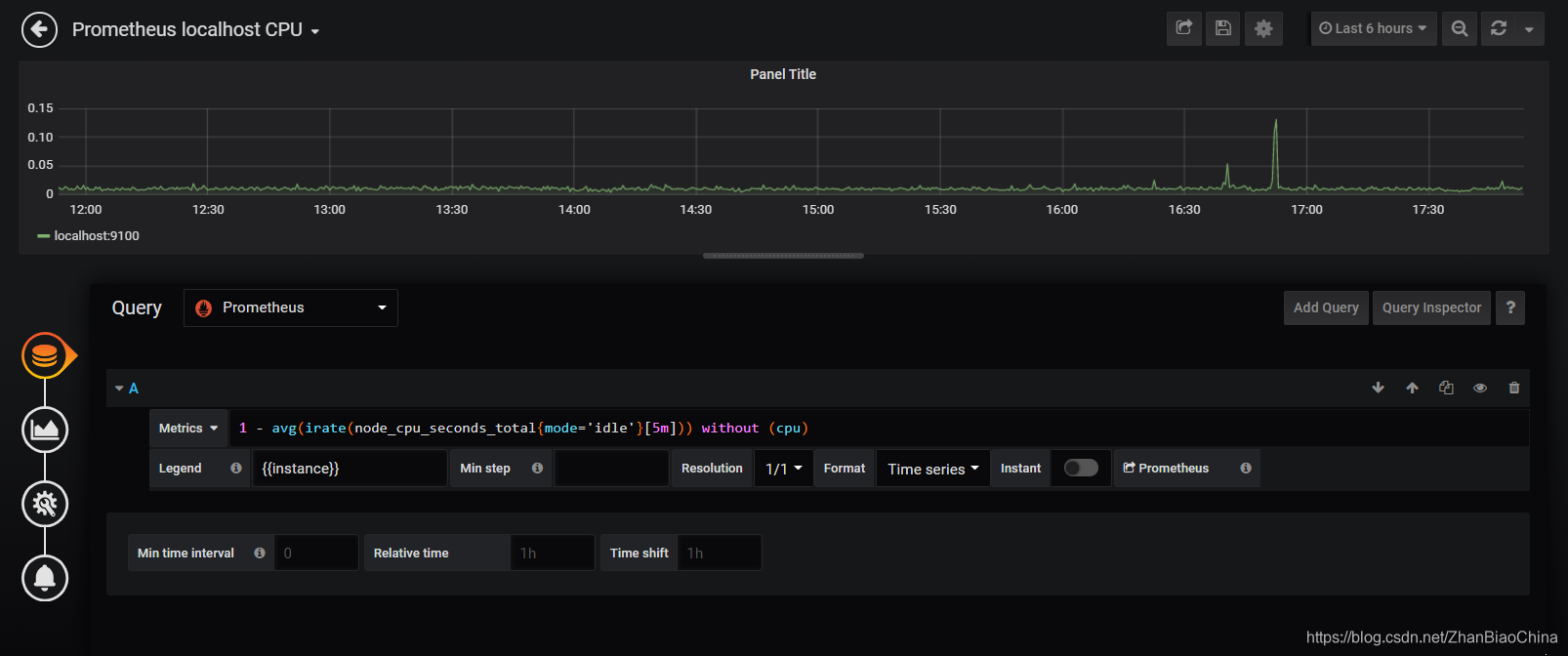Click the Add Query button
This screenshot has height=656, width=1568.
[x=1326, y=307]
